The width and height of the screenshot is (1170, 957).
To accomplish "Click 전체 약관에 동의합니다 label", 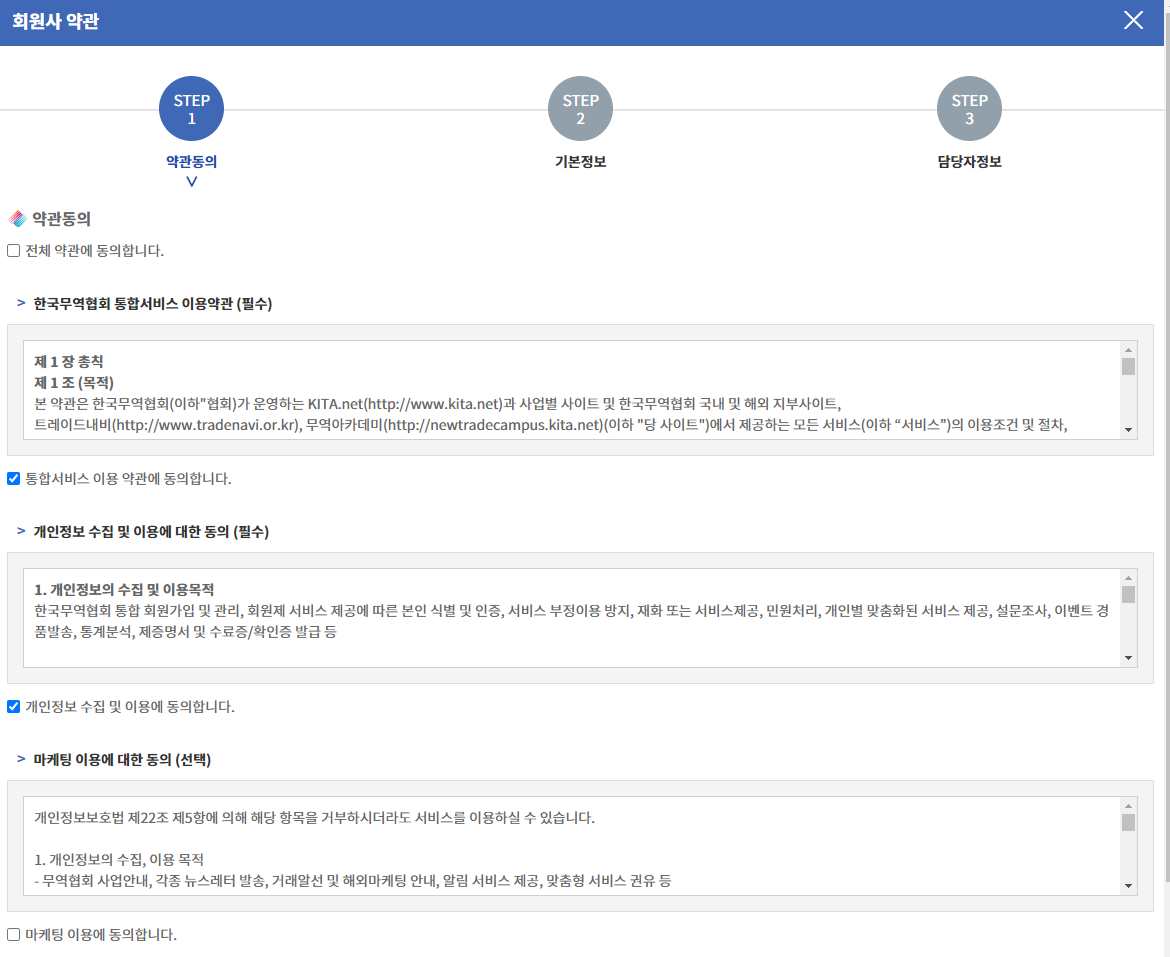I will click(94, 251).
